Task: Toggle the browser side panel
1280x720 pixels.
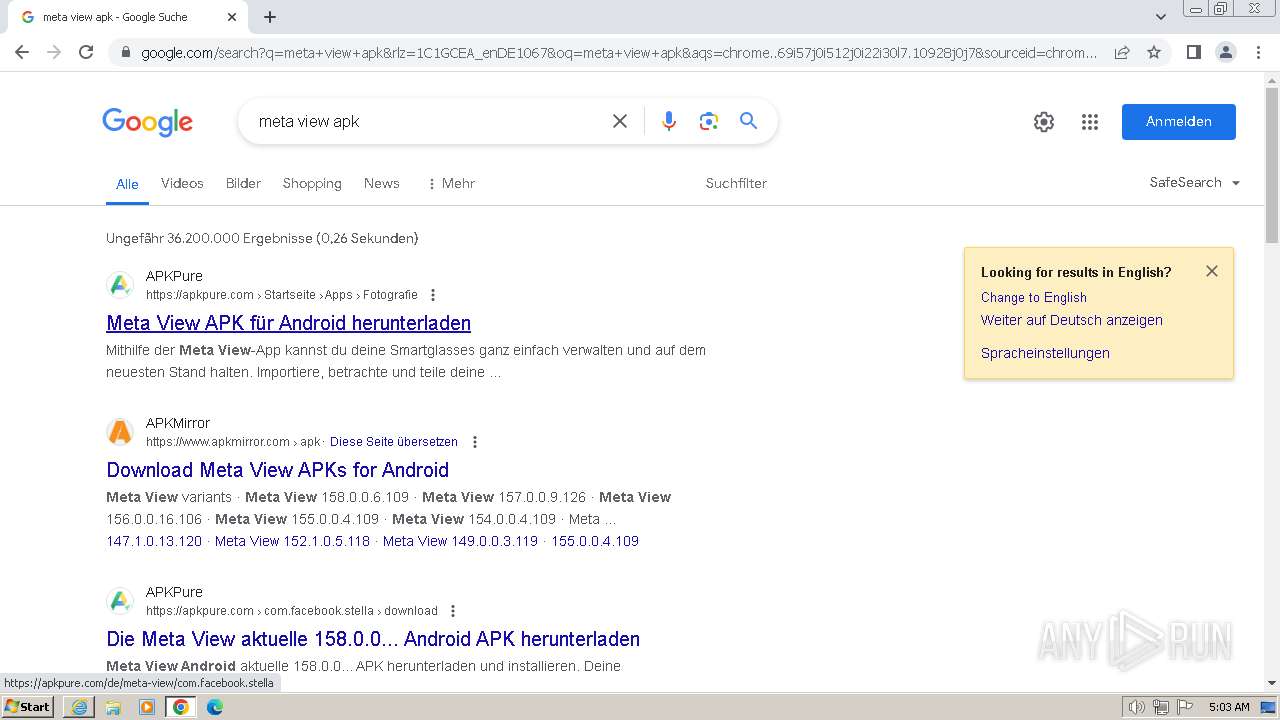Action: pyautogui.click(x=1193, y=52)
